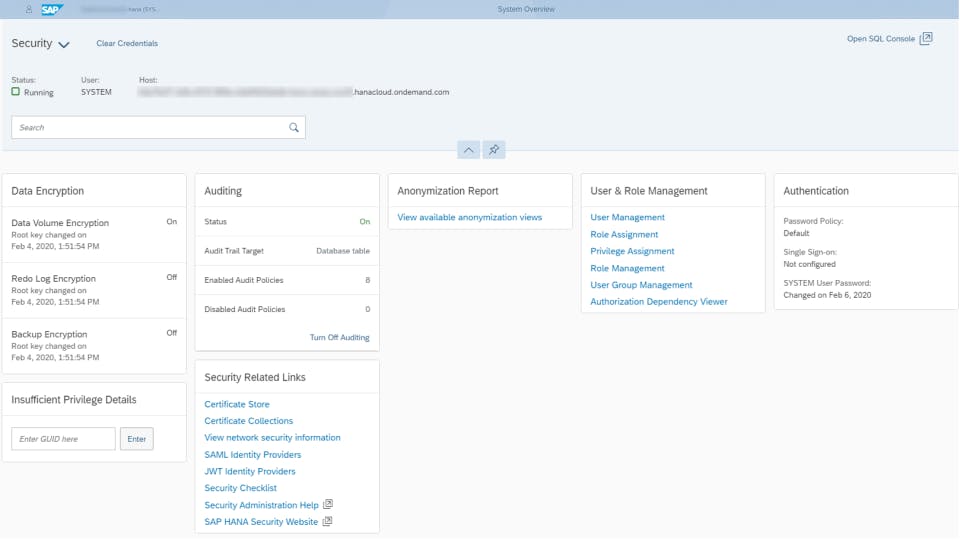Open Certificate Store link
The height and width of the screenshot is (541, 960).
coord(237,404)
